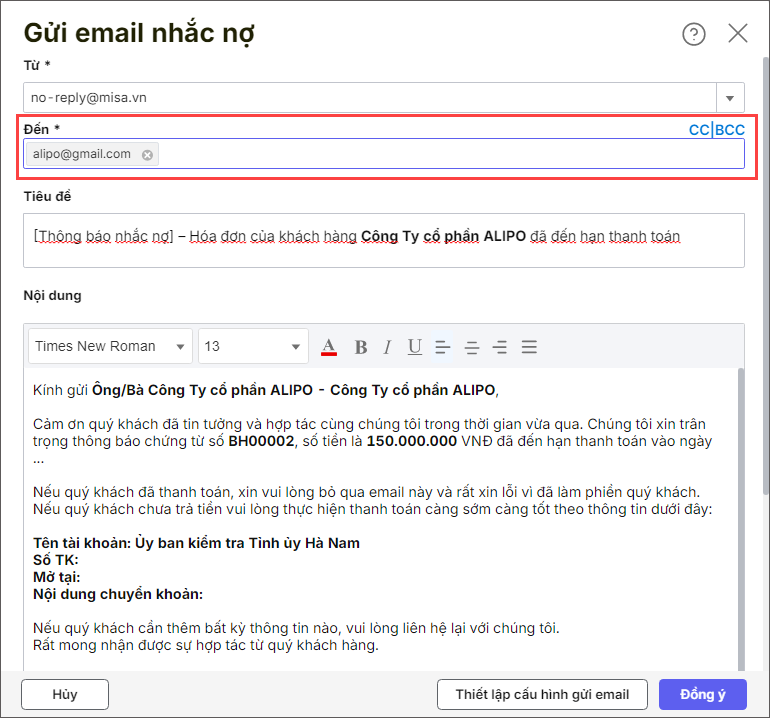Click the font color icon

tap(328, 347)
